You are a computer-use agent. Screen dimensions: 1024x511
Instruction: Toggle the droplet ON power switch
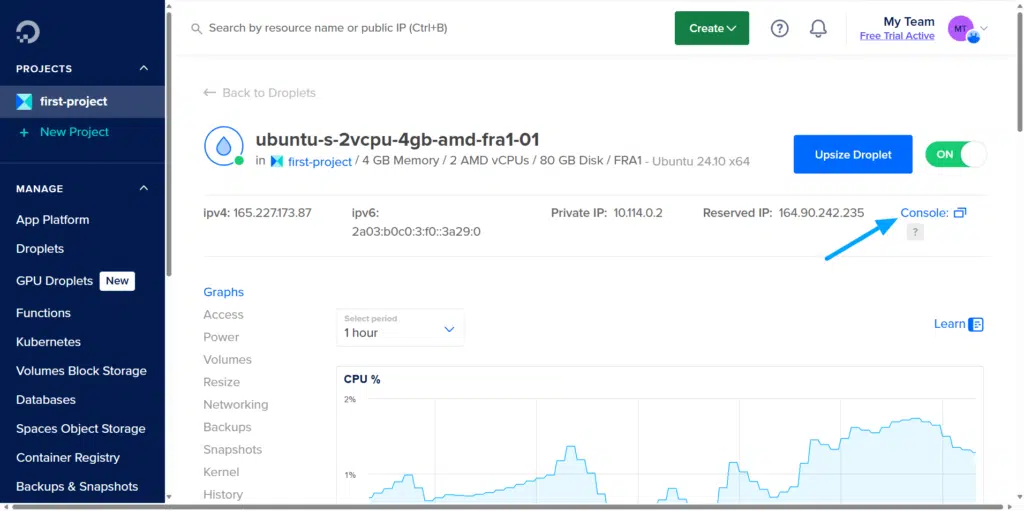click(955, 154)
